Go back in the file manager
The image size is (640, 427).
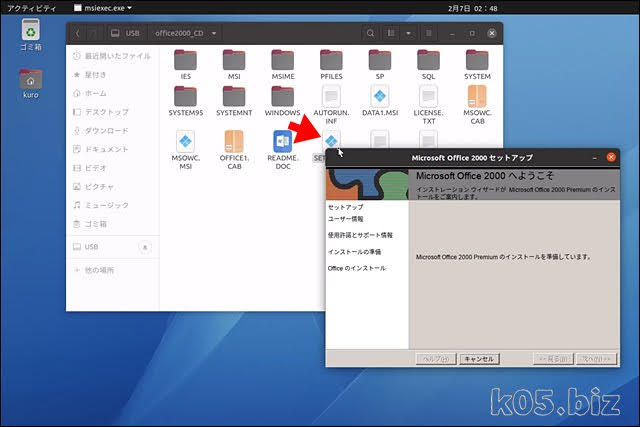click(x=78, y=33)
